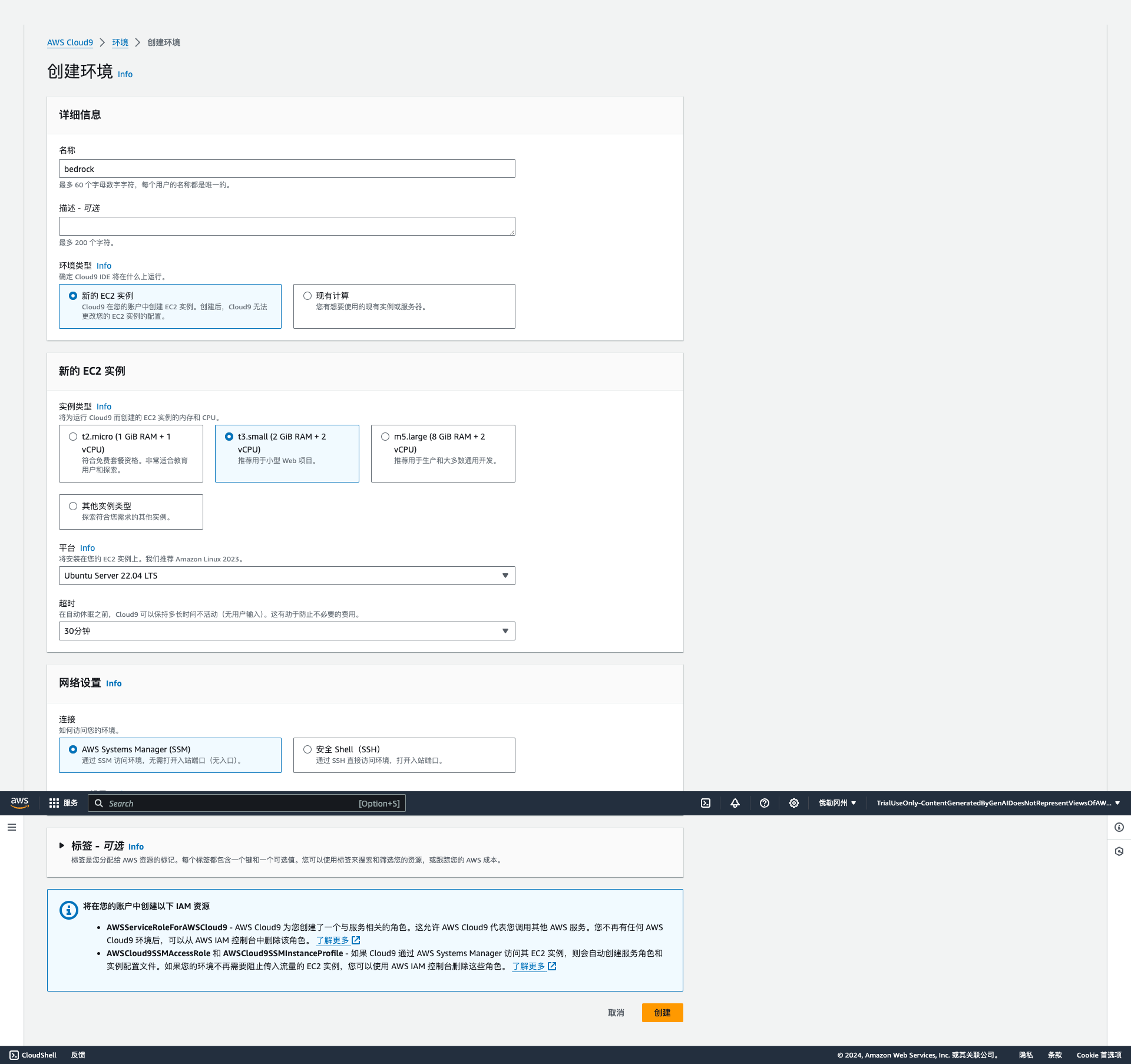1131x1064 pixels.
Task: Choose t2.micro instance type
Action: (131, 454)
